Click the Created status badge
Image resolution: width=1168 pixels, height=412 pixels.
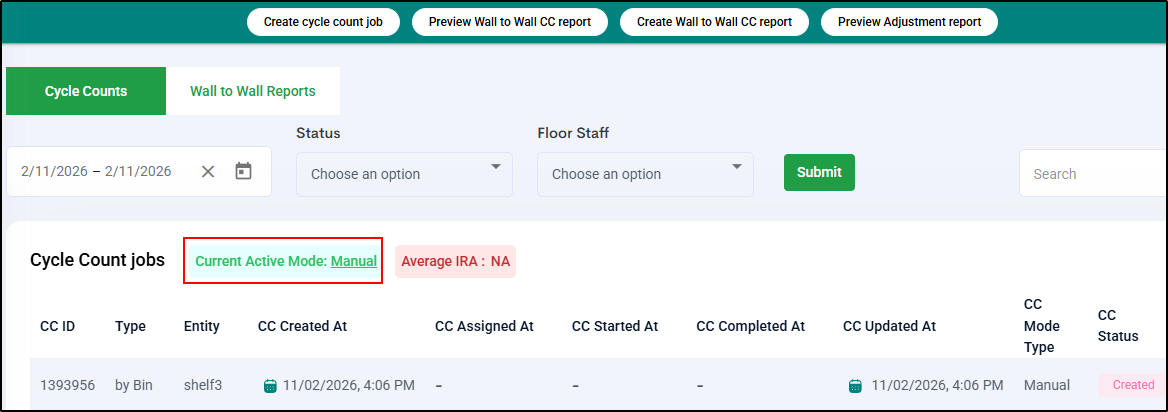pos(1133,385)
